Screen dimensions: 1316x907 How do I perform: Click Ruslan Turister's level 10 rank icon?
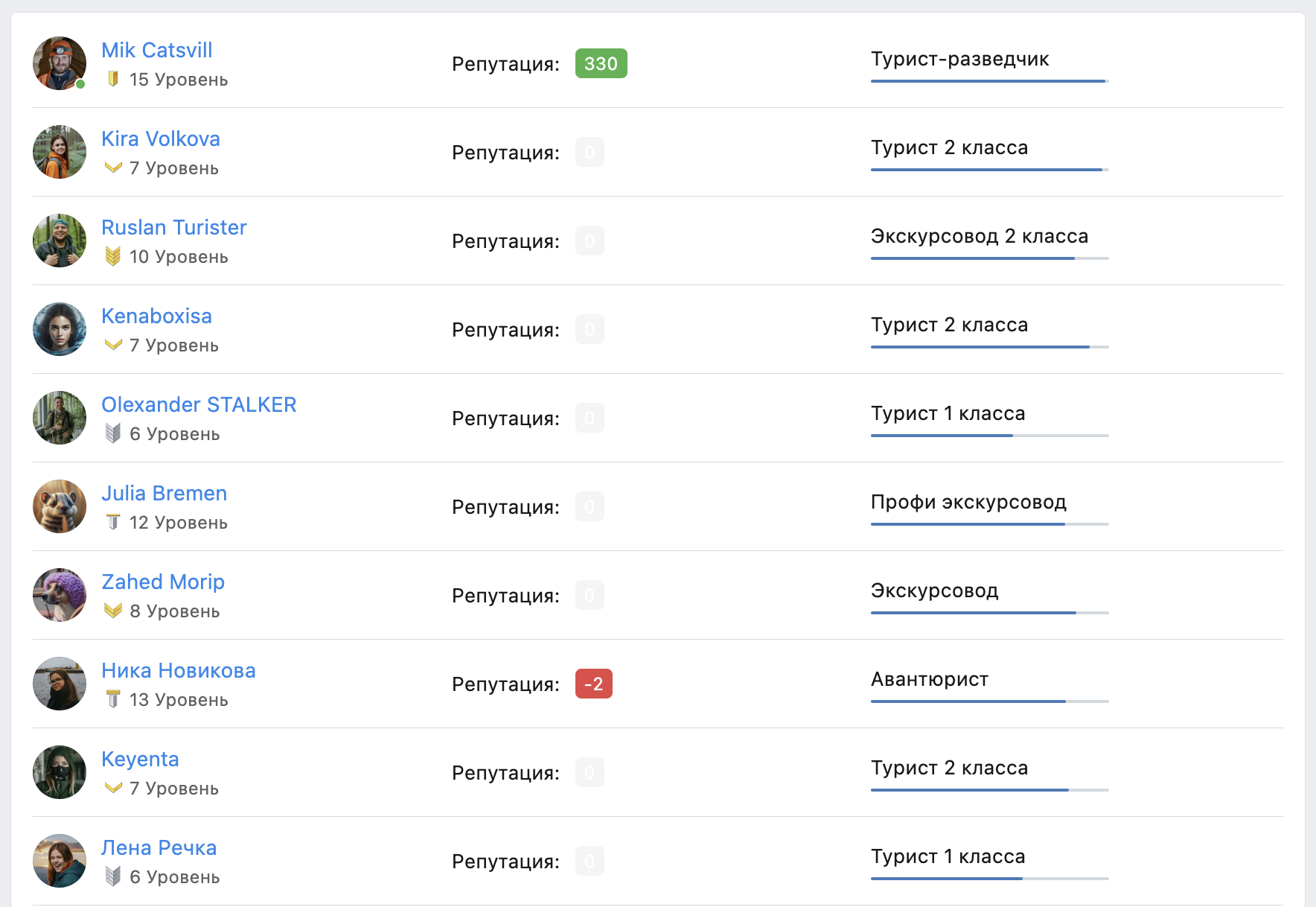coord(113,256)
